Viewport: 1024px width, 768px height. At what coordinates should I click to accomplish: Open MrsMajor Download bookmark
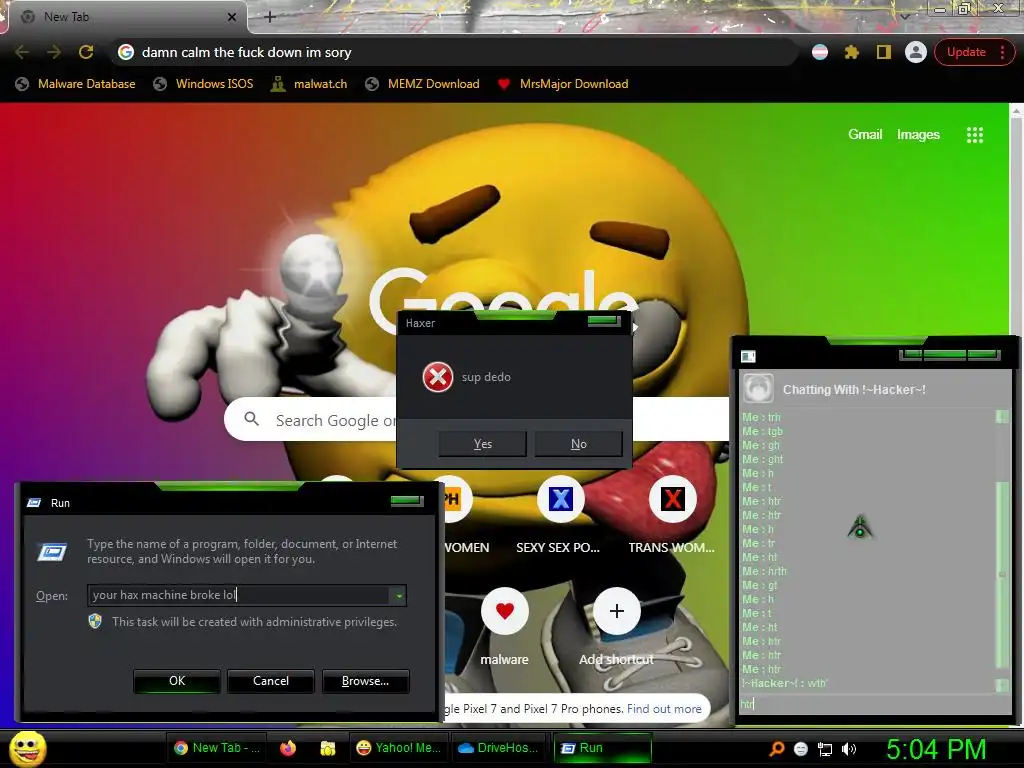562,84
